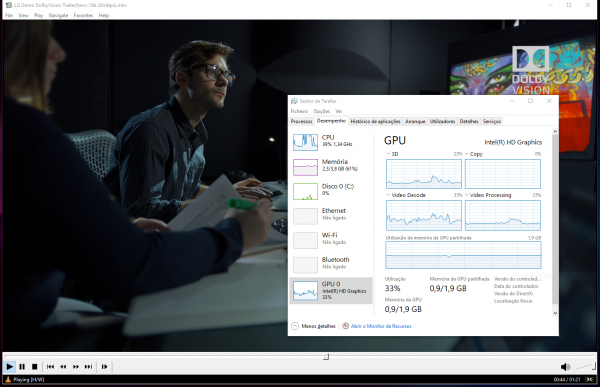Open the media player Favorites menu
This screenshot has height=387, width=600.
pos(83,15)
